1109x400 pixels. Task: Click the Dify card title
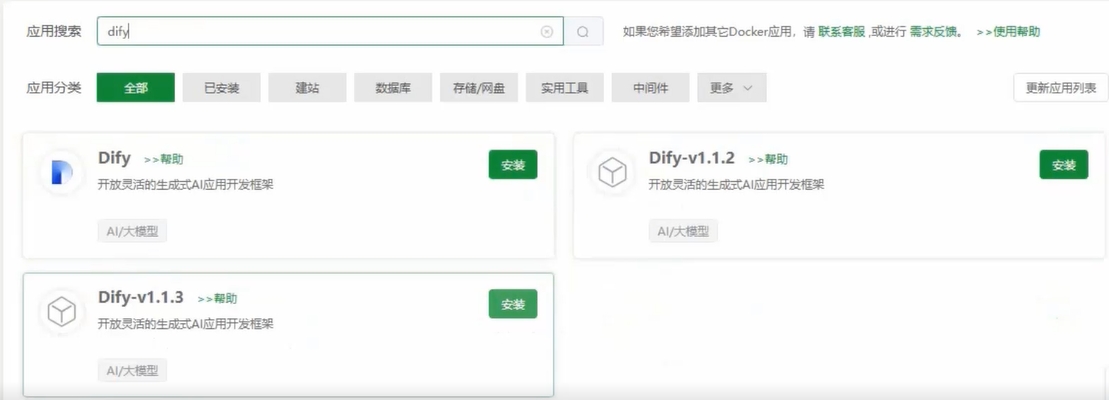click(x=115, y=158)
